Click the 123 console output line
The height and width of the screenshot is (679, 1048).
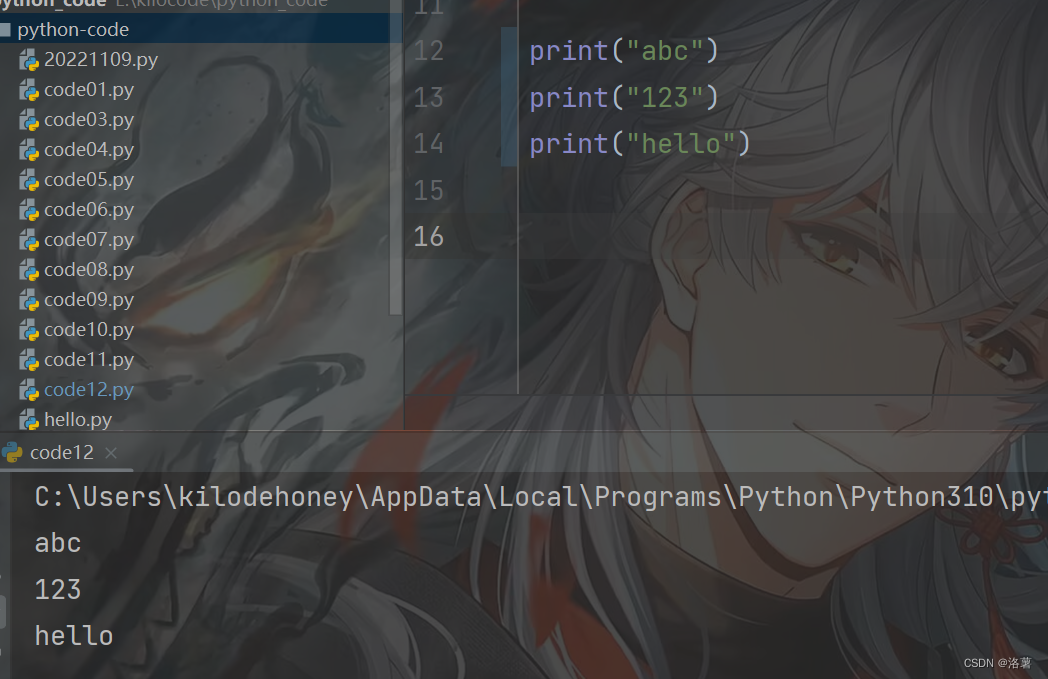click(58, 589)
